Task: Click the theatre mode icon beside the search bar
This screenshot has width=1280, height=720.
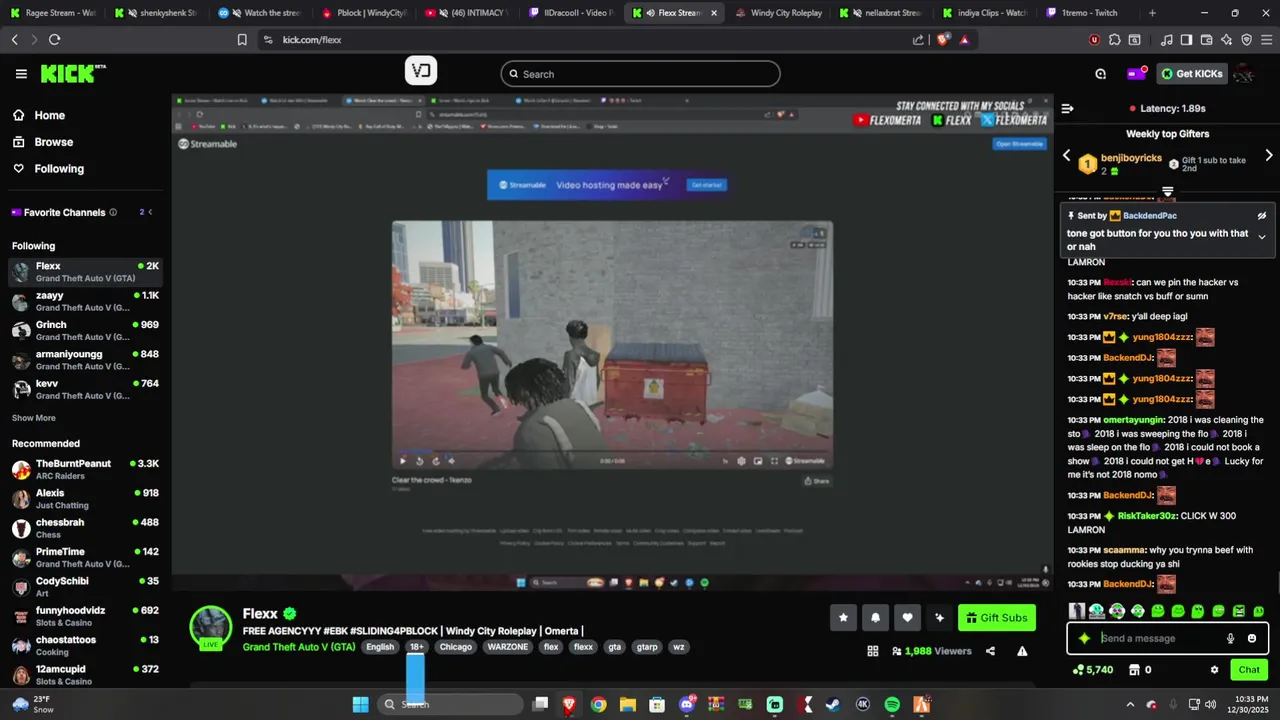Action: pyautogui.click(x=421, y=71)
